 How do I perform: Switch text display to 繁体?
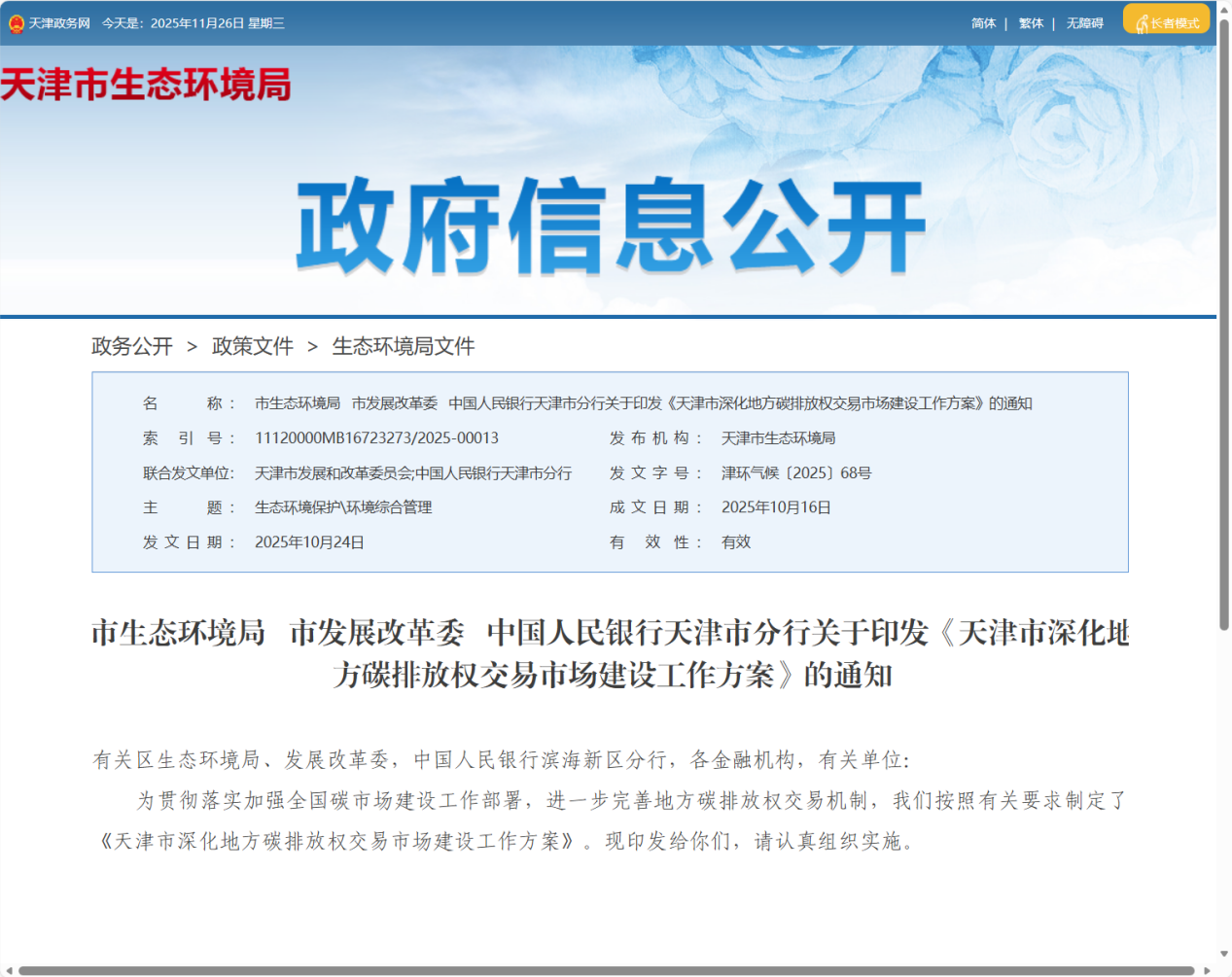click(x=1031, y=22)
